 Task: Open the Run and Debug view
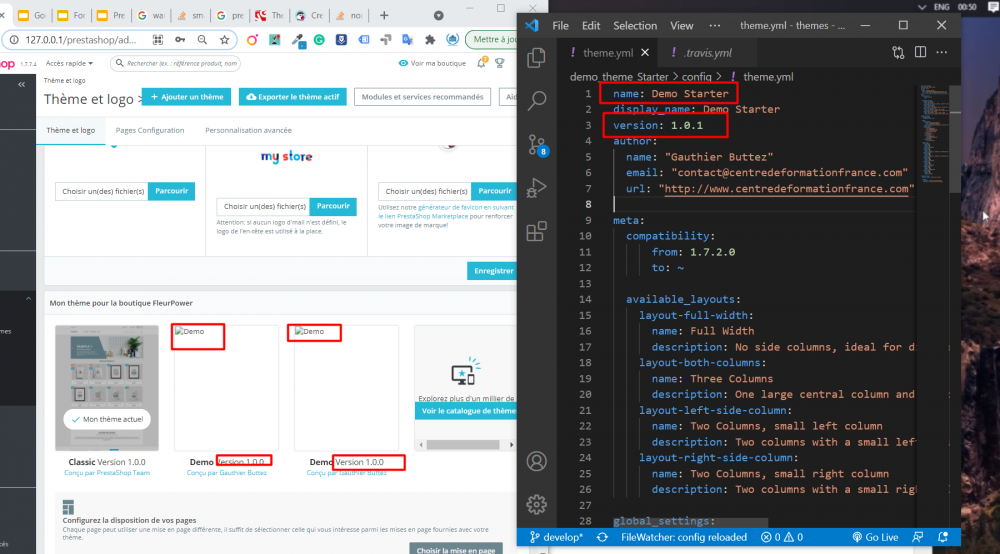tap(537, 188)
